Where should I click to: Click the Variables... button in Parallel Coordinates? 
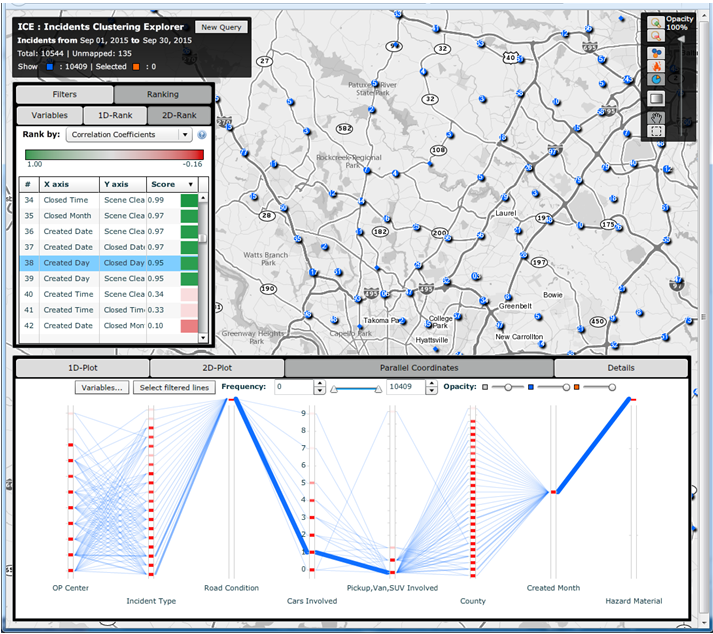[102, 387]
